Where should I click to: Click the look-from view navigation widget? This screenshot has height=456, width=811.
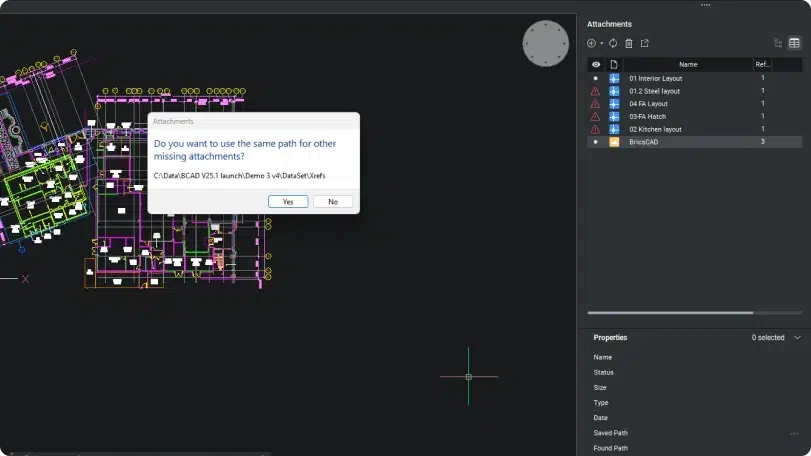545,43
